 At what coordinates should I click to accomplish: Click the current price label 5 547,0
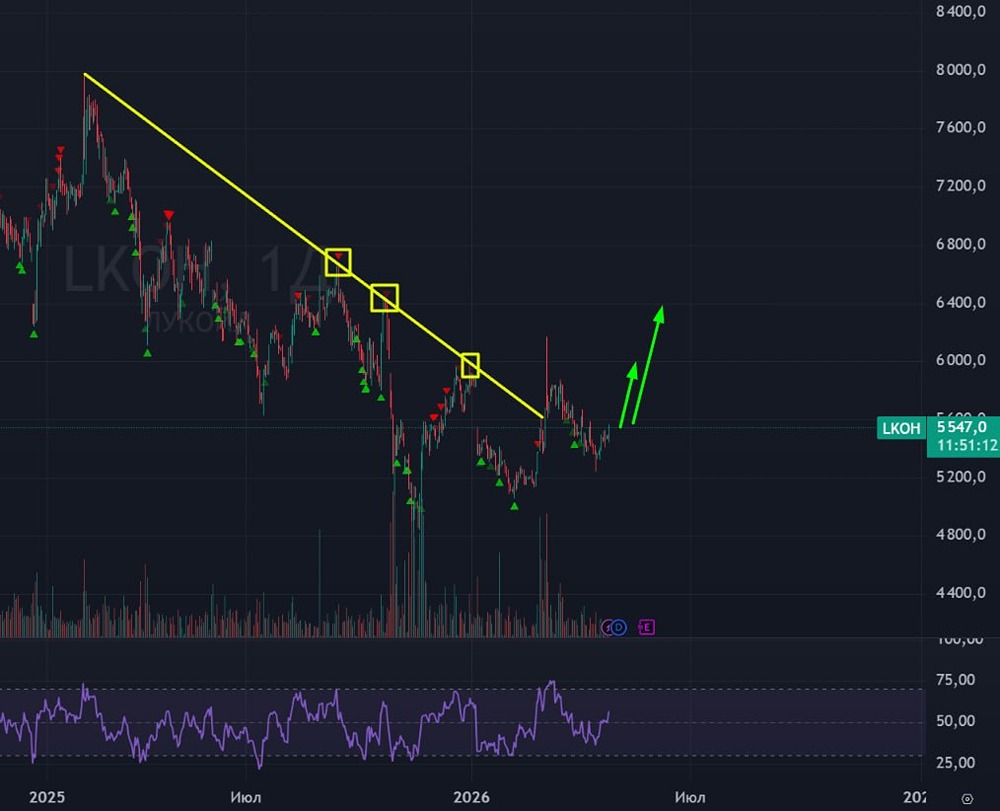pos(962,427)
